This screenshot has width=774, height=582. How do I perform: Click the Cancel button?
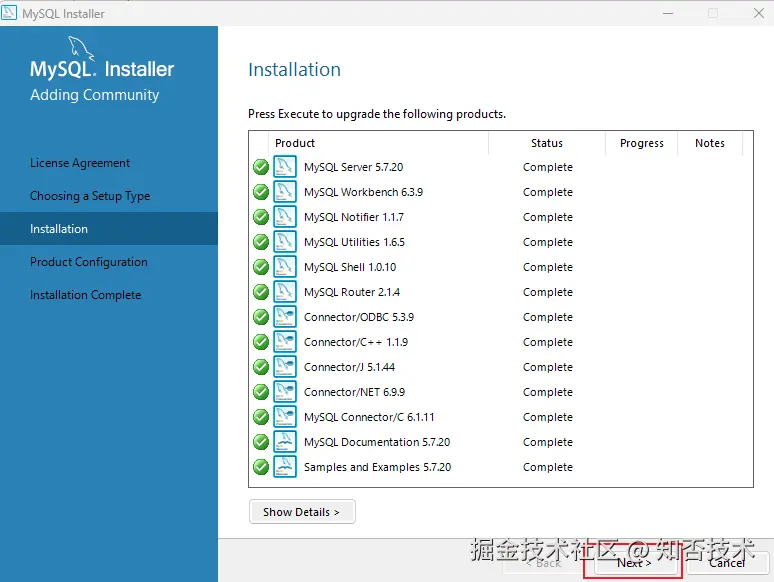[727, 563]
